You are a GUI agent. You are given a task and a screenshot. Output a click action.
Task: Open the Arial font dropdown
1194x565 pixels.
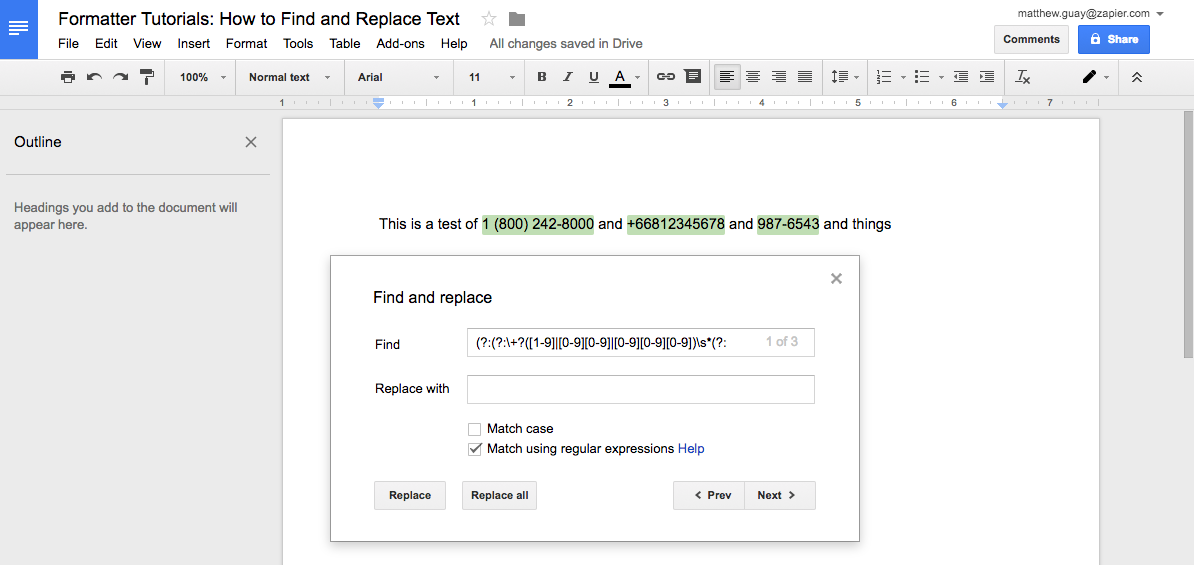[398, 77]
